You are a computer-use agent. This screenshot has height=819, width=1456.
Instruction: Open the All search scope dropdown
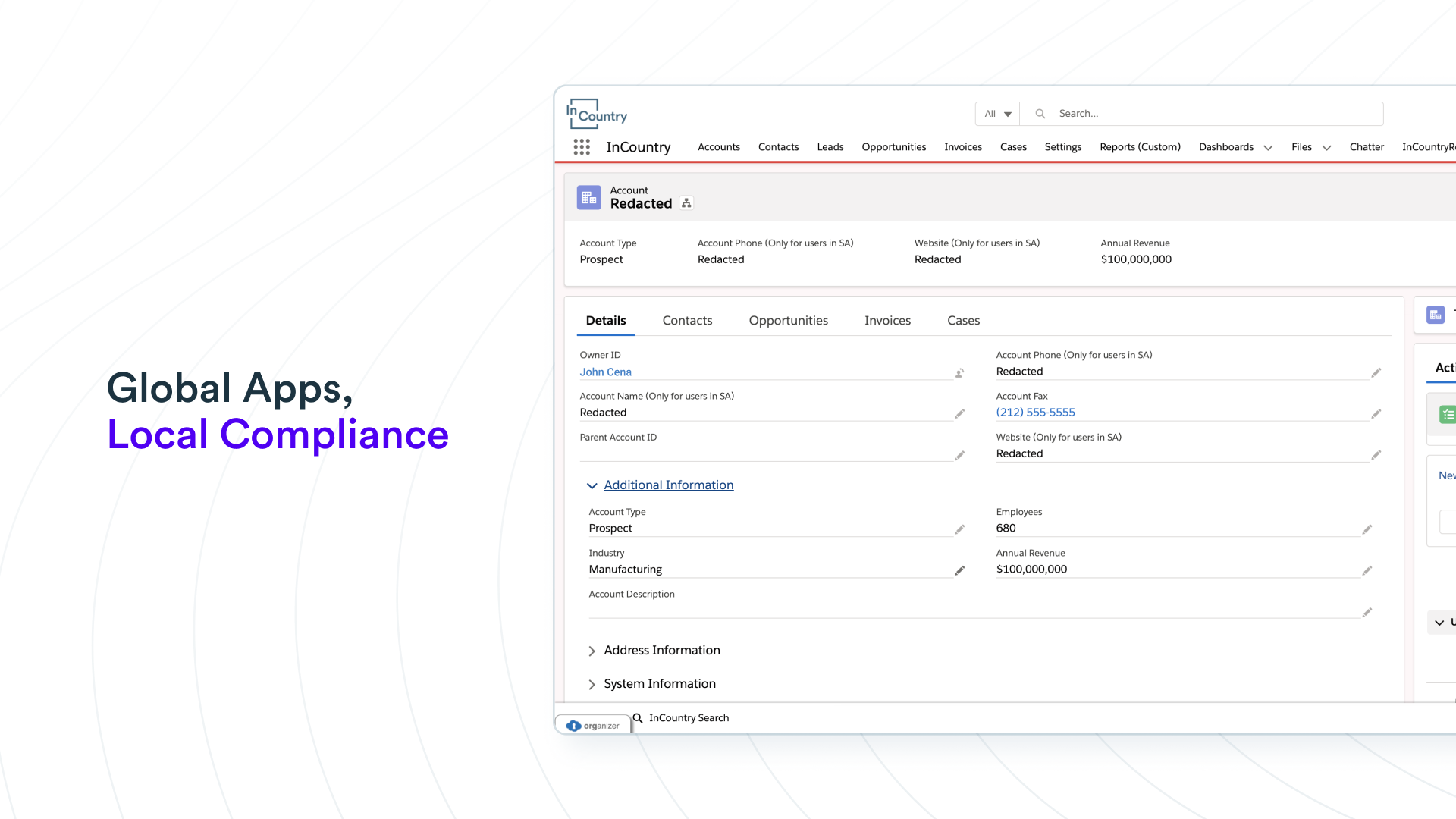coord(997,114)
